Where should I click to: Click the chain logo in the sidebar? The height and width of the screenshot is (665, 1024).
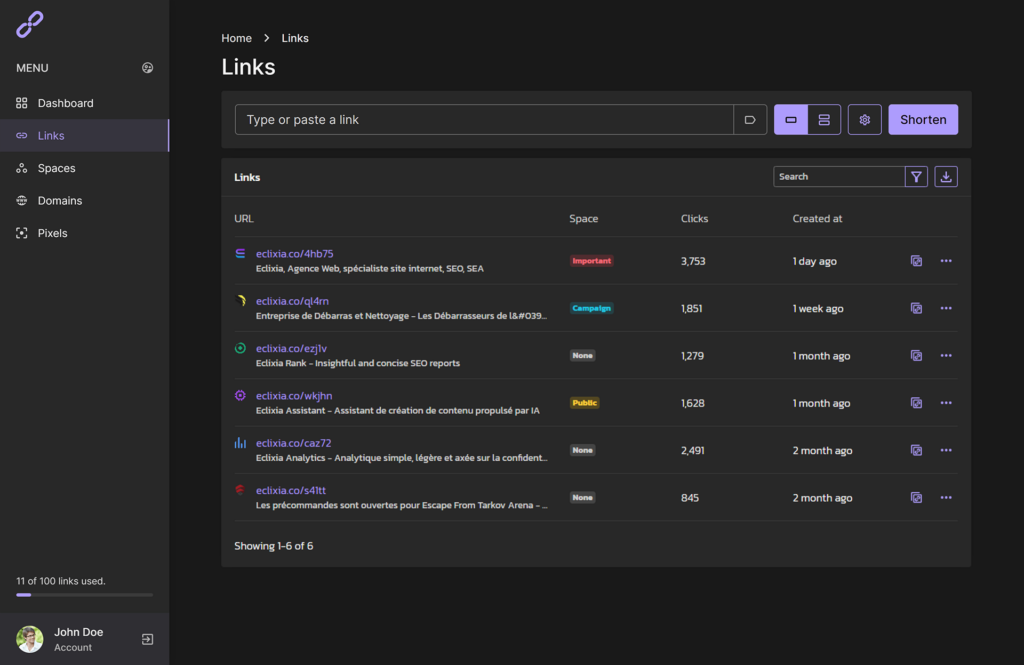[30, 25]
